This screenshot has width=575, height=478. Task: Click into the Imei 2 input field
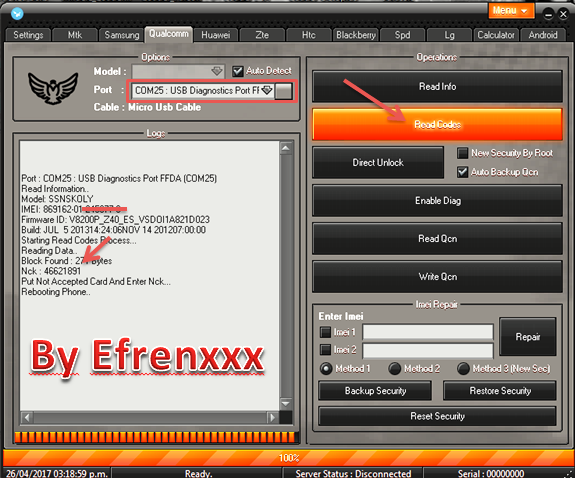tap(428, 350)
